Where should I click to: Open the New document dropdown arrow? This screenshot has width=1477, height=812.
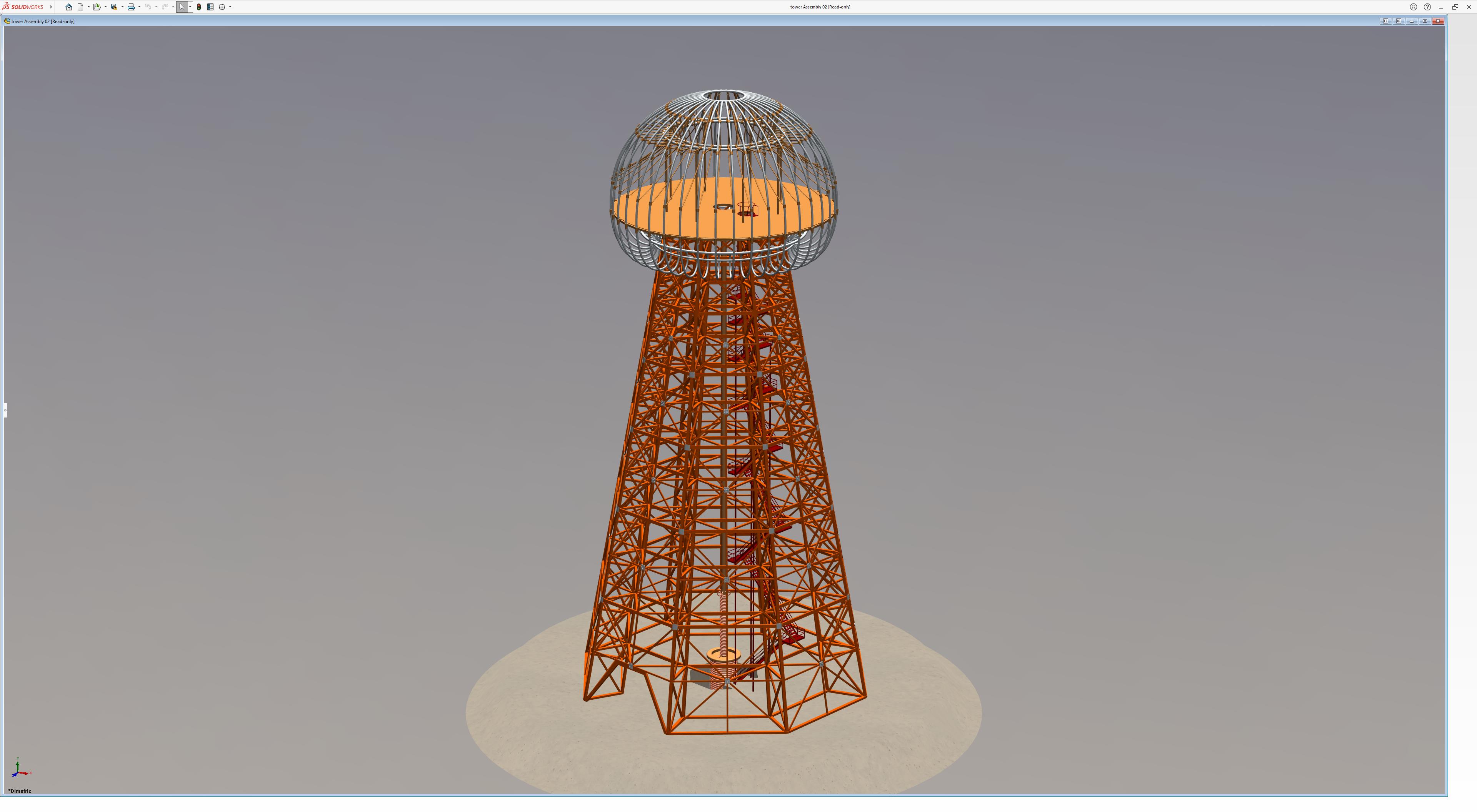(x=88, y=7)
